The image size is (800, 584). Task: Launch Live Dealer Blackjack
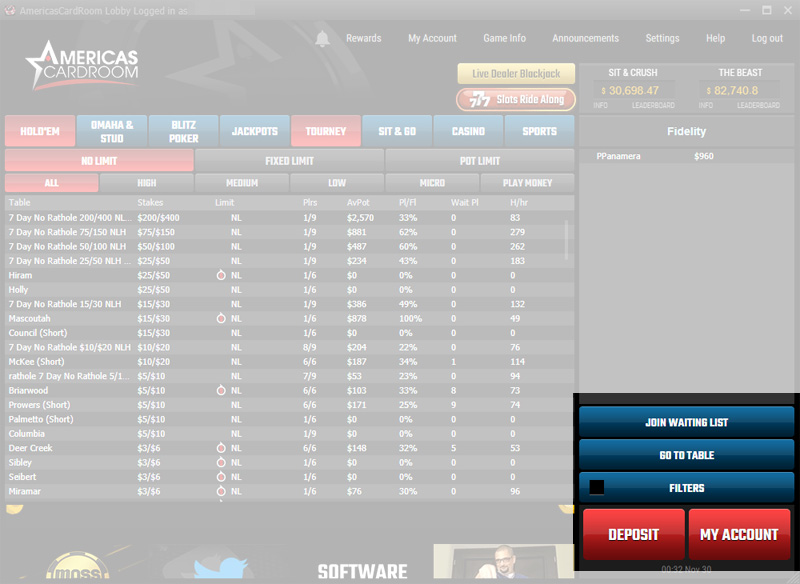[x=516, y=73]
